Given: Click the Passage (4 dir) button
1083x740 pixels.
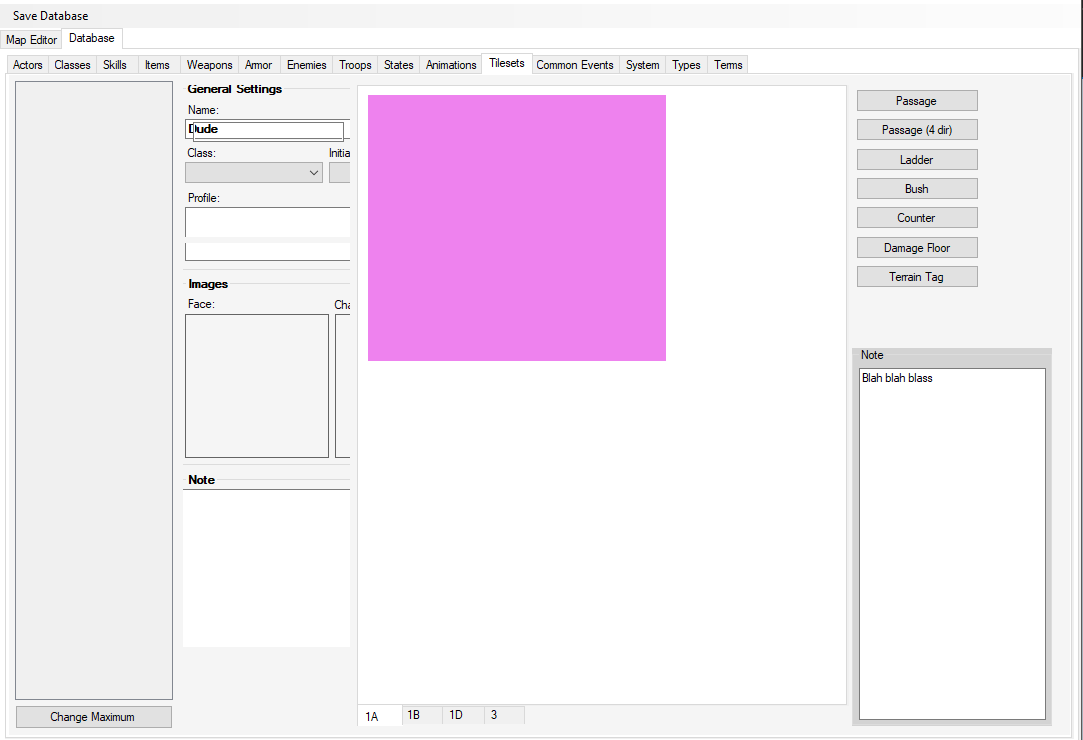Looking at the screenshot, I should point(917,130).
